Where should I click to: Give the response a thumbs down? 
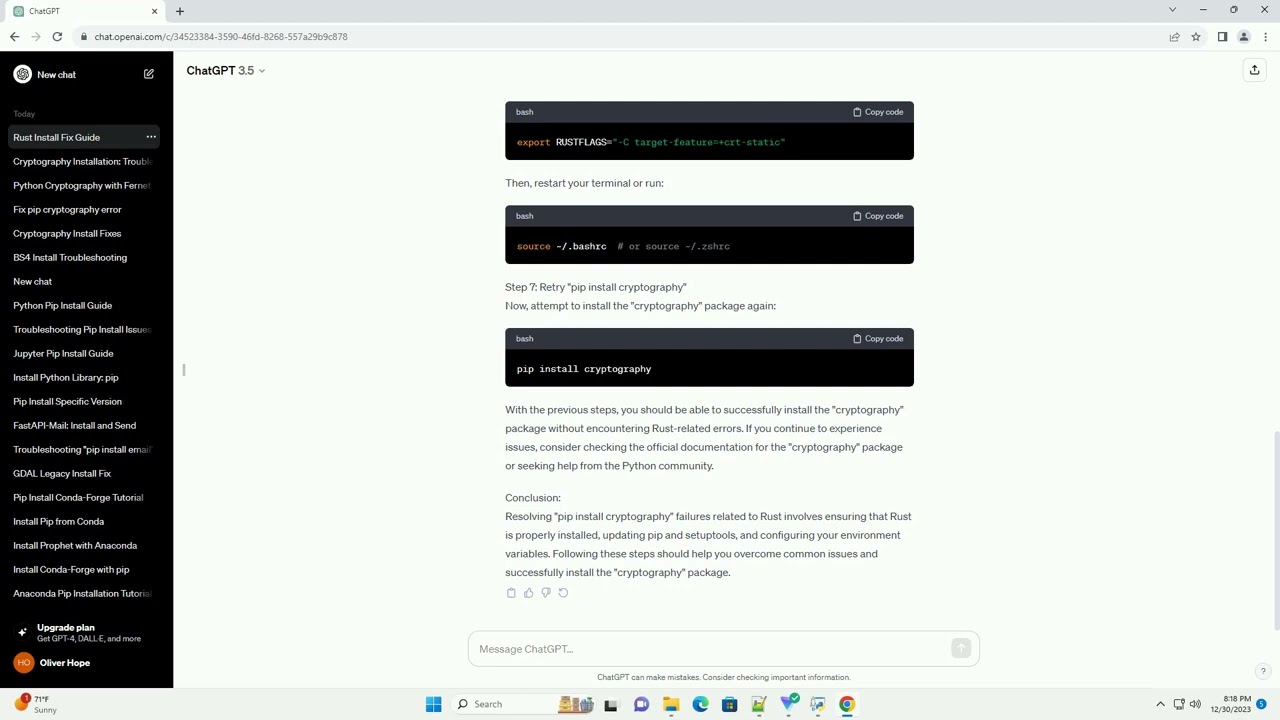(x=545, y=593)
